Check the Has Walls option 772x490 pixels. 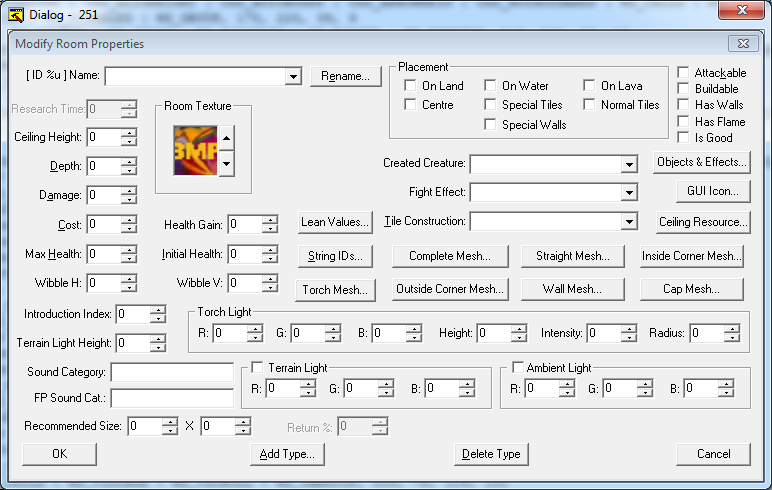pyautogui.click(x=683, y=104)
